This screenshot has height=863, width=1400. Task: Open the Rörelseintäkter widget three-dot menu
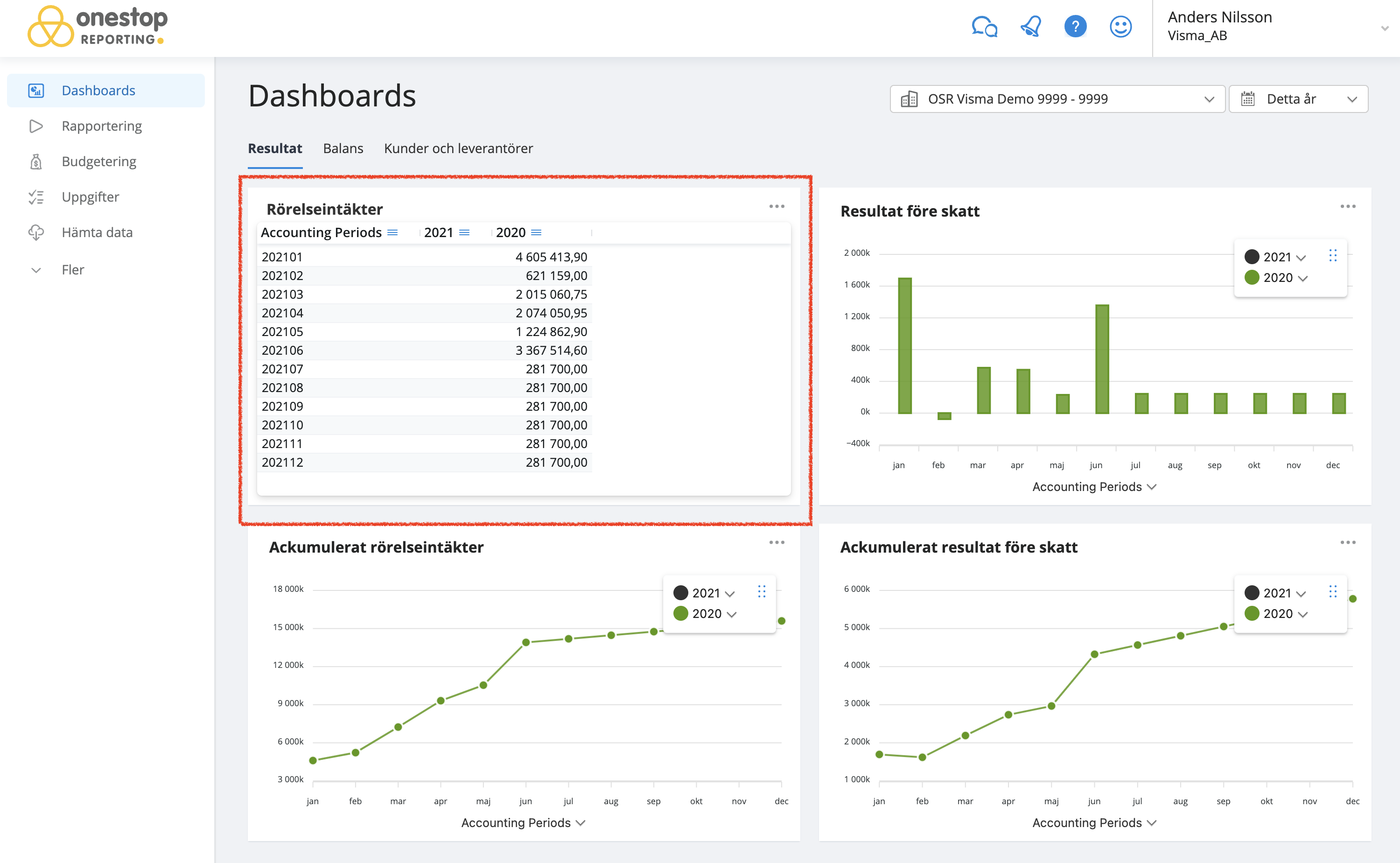pos(777,207)
